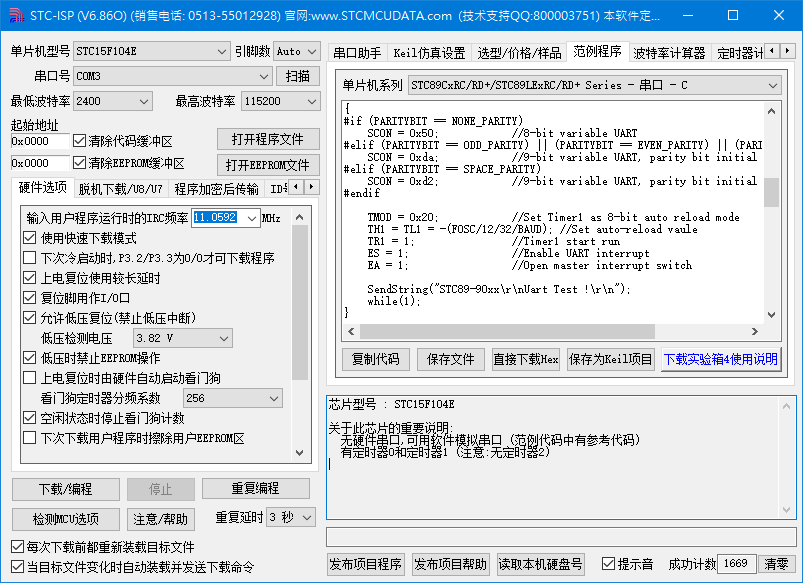Viewport: 803px width, 583px height.
Task: Click the program 起始地址 0x0000 field
Action: [x=40, y=141]
